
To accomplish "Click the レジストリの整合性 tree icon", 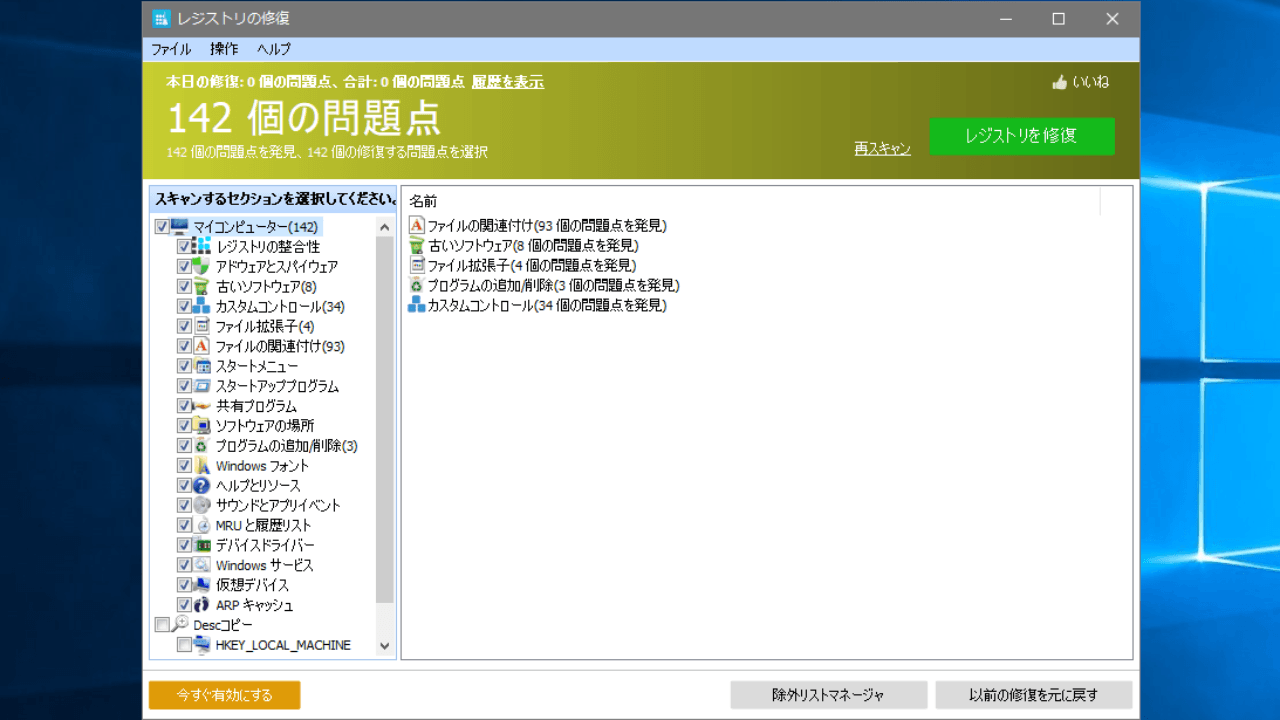I will click(202, 246).
